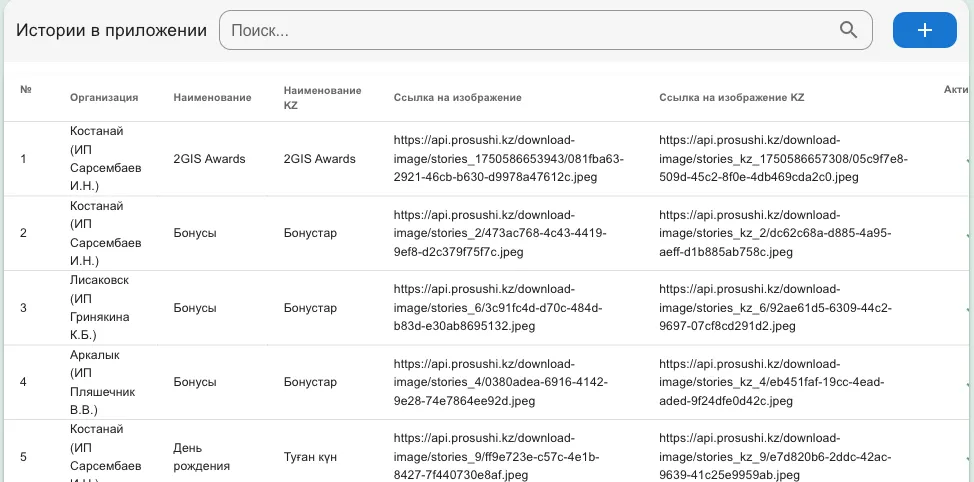Click the 2GIS Awards KZ name cell
The image size is (974, 482).
pyautogui.click(x=319, y=159)
